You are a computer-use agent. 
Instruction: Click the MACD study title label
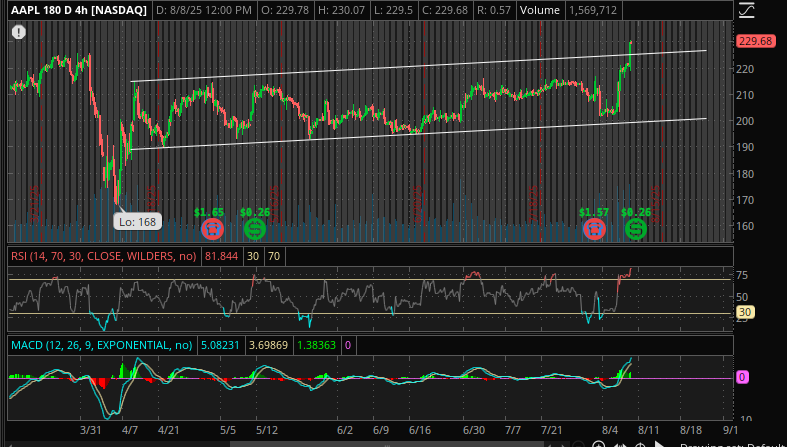pos(99,346)
